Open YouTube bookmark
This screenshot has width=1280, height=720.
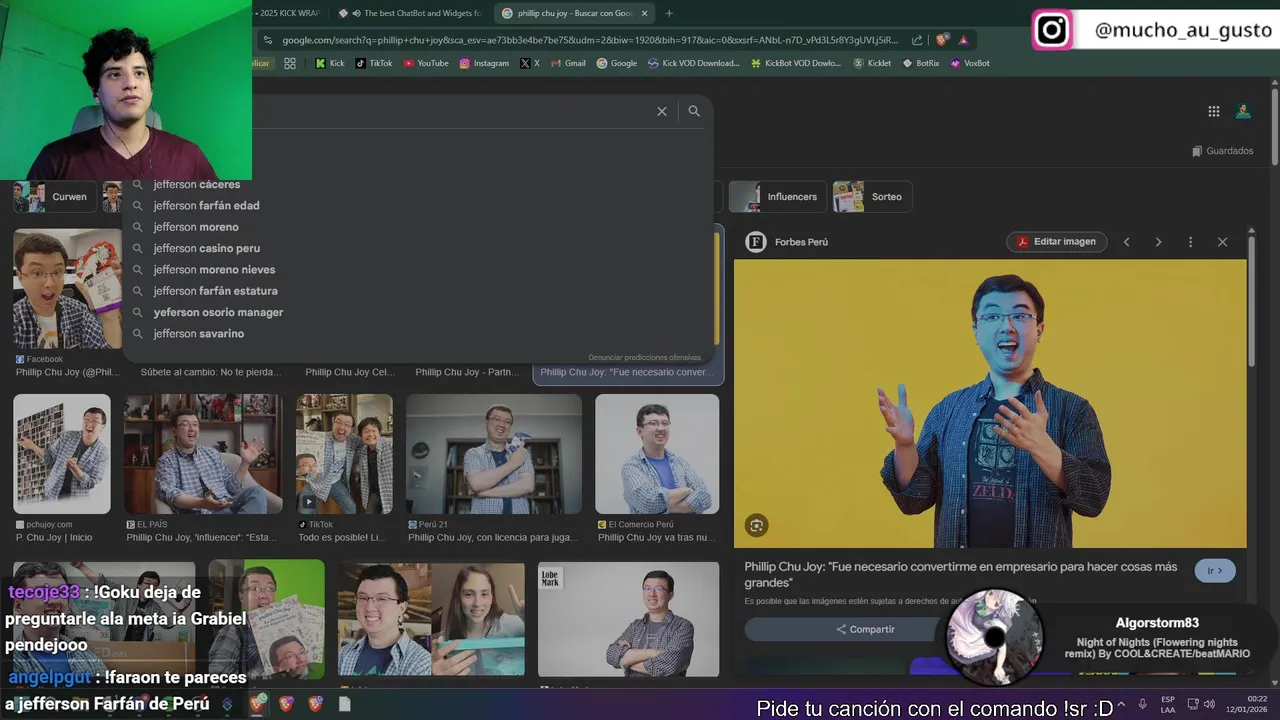click(x=426, y=63)
